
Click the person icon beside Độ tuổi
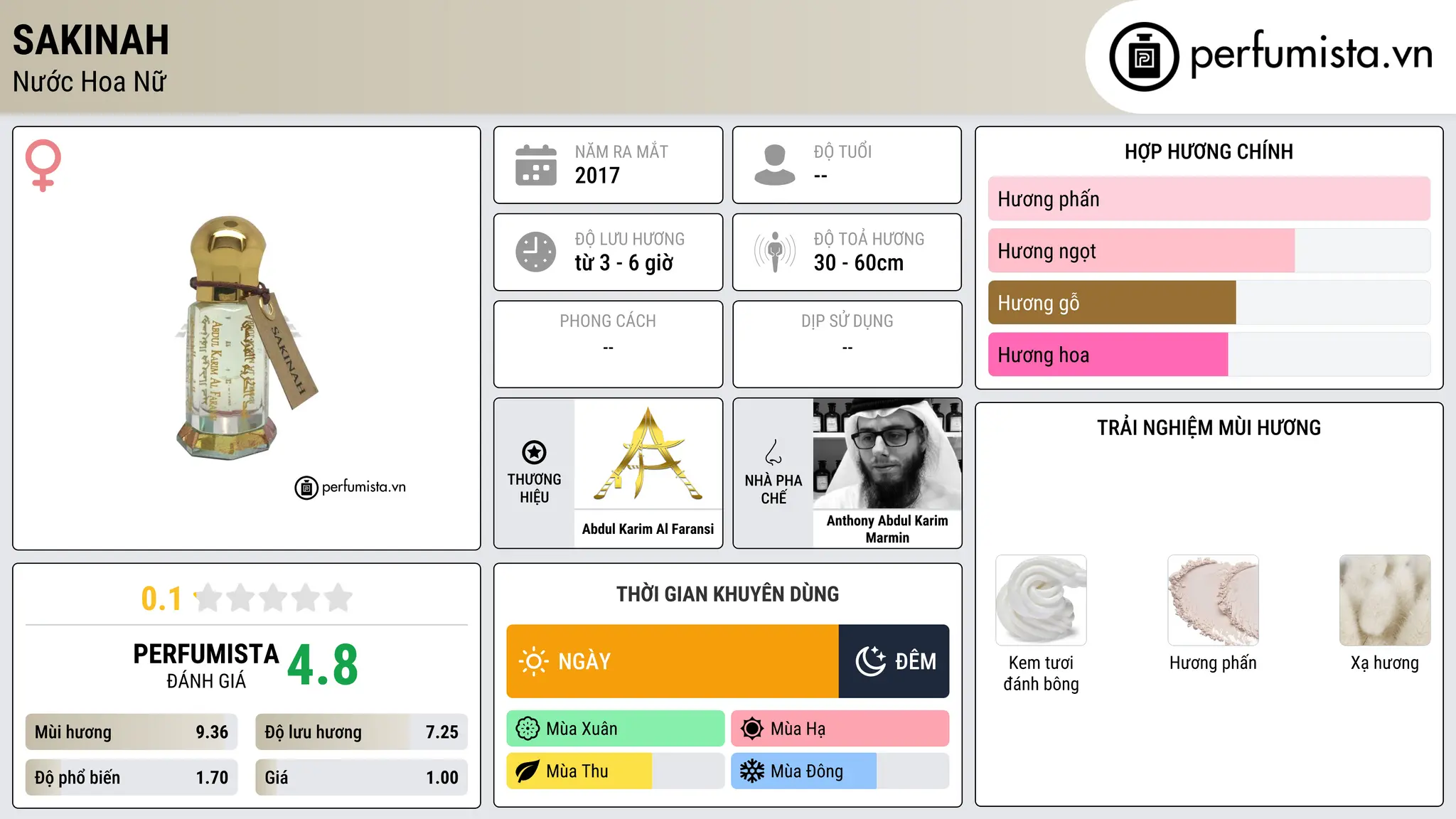[775, 165]
